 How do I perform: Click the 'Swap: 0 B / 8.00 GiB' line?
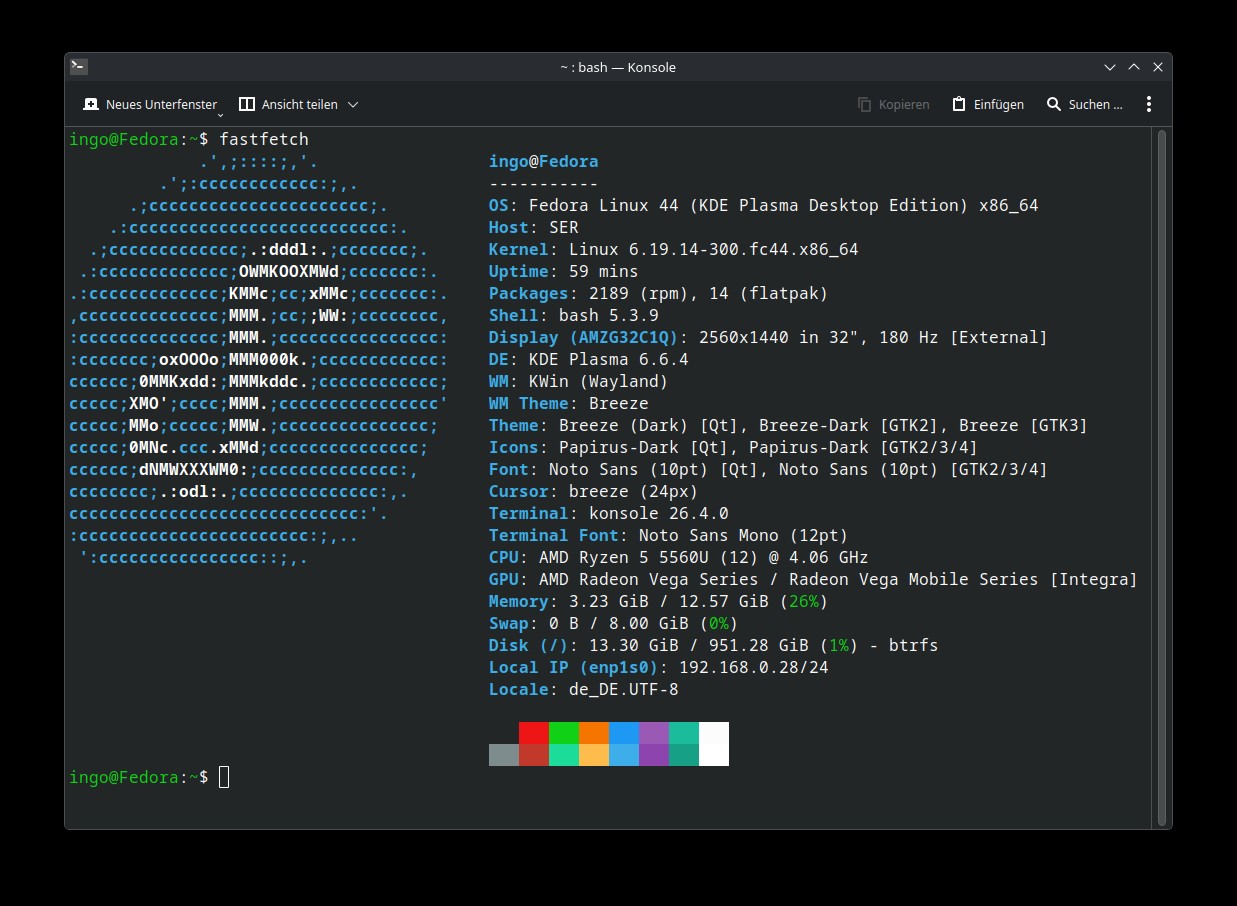pyautogui.click(x=614, y=623)
